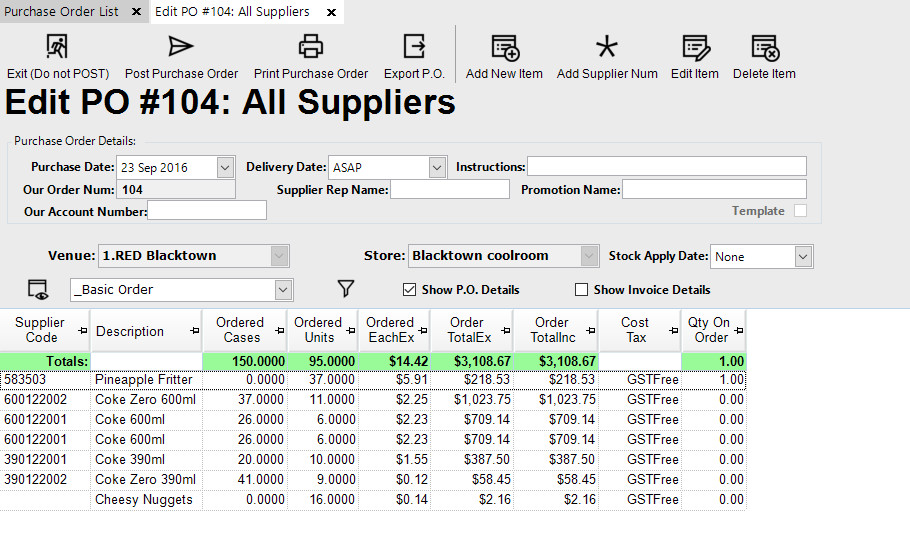Close the Edit PO #104 tab
This screenshot has height=548, width=910.
point(331,12)
